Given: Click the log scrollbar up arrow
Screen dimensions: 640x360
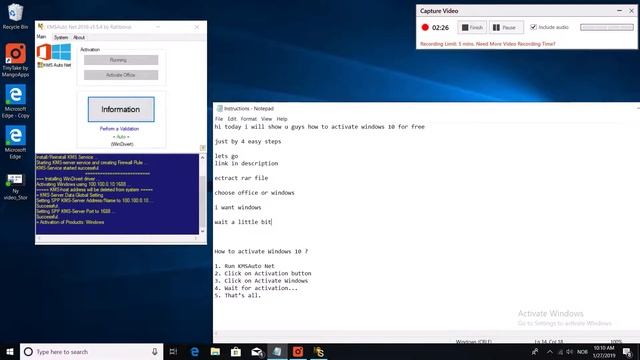Looking at the screenshot, I should pos(202,157).
